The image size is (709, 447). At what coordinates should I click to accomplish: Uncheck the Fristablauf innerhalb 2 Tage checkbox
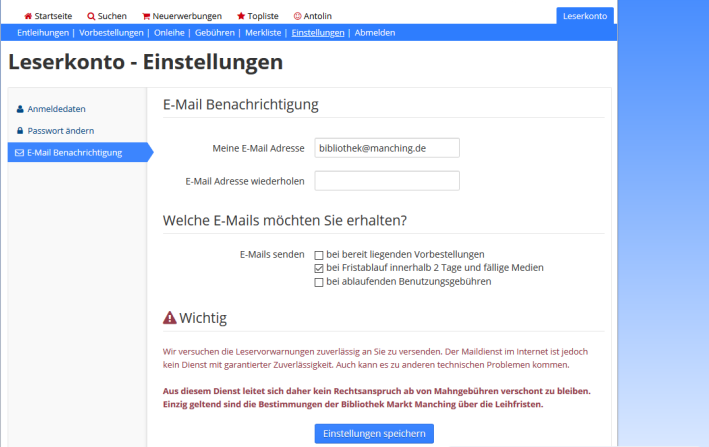319,268
